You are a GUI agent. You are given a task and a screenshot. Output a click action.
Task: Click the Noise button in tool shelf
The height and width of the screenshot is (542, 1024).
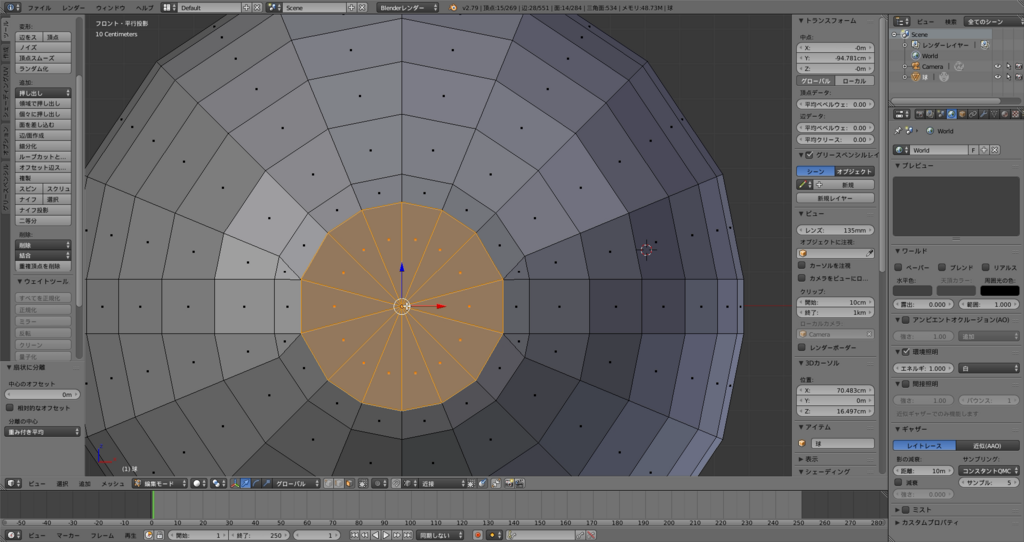coord(43,48)
